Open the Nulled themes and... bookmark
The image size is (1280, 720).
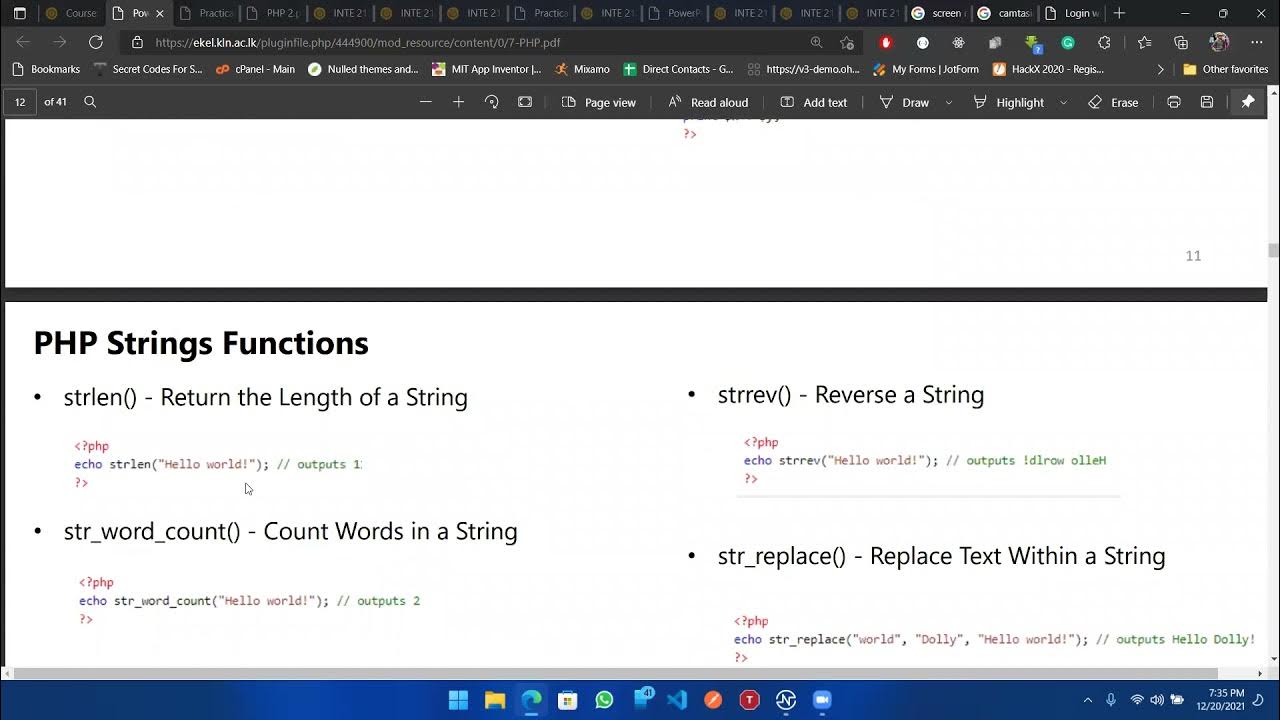tap(363, 69)
